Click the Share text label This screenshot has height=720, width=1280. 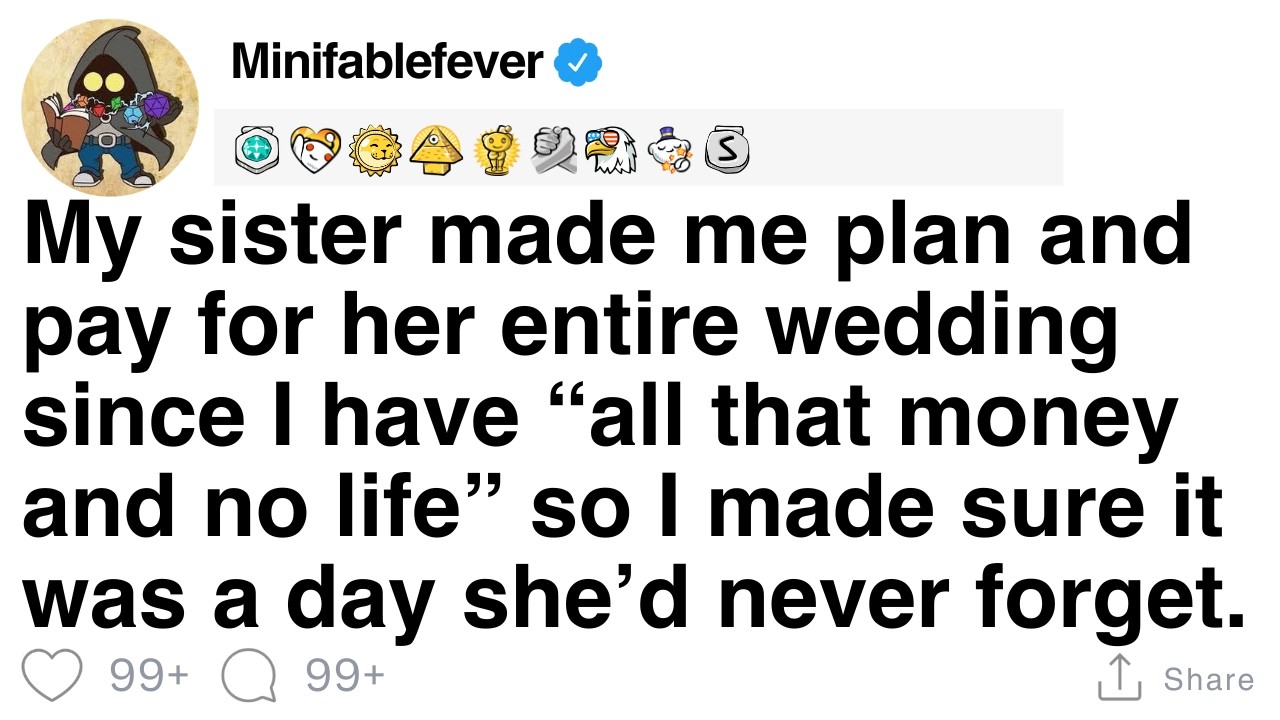click(x=1208, y=679)
